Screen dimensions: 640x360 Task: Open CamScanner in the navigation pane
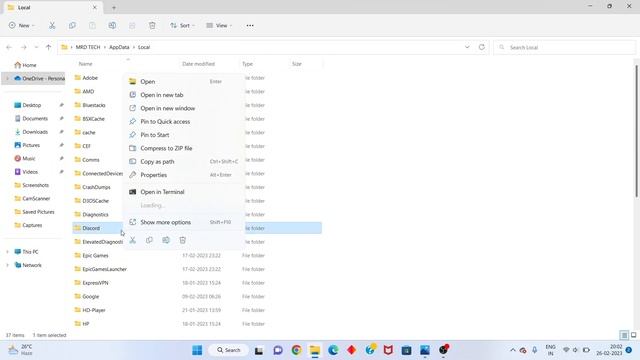pos(32,198)
